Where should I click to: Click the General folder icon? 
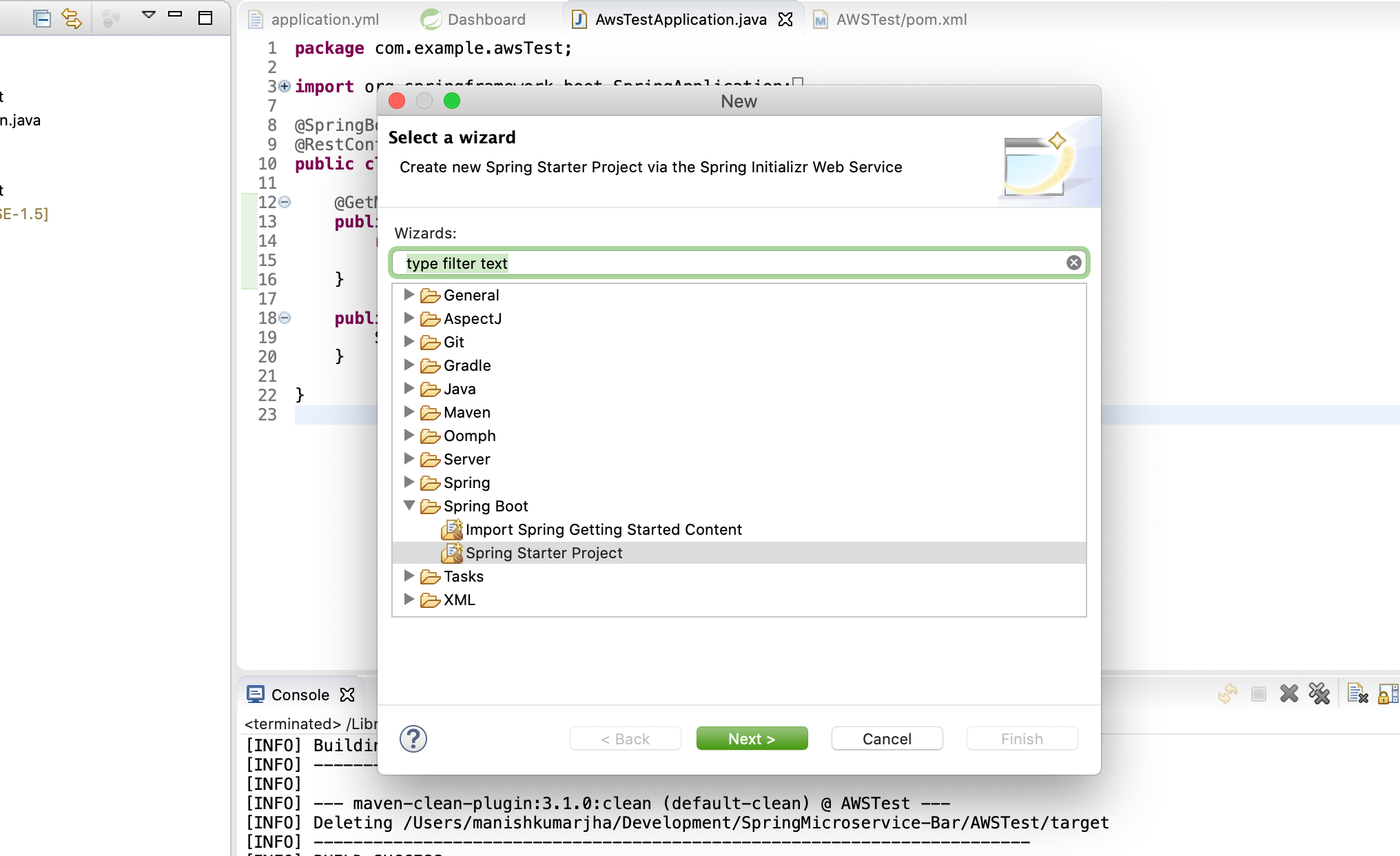point(431,296)
